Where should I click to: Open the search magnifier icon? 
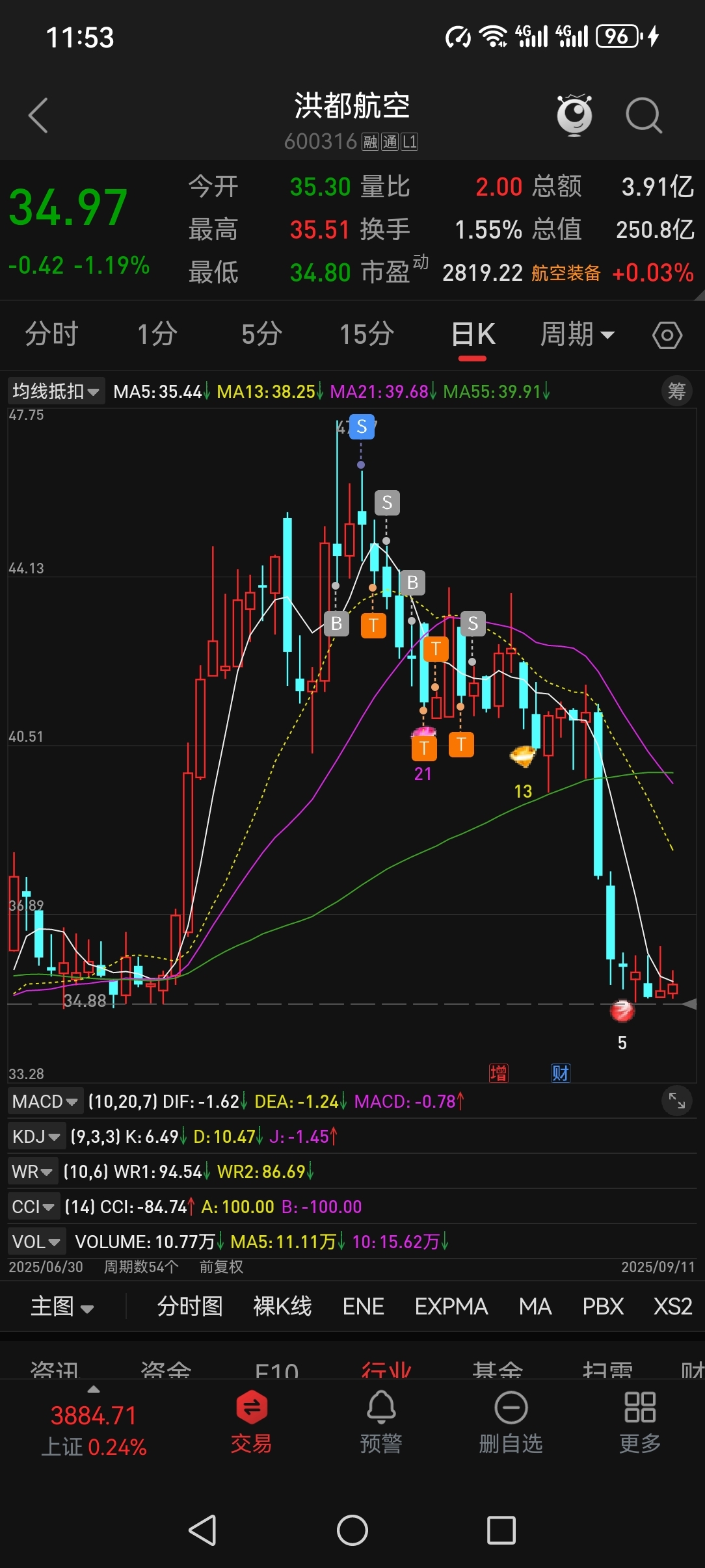pyautogui.click(x=644, y=116)
